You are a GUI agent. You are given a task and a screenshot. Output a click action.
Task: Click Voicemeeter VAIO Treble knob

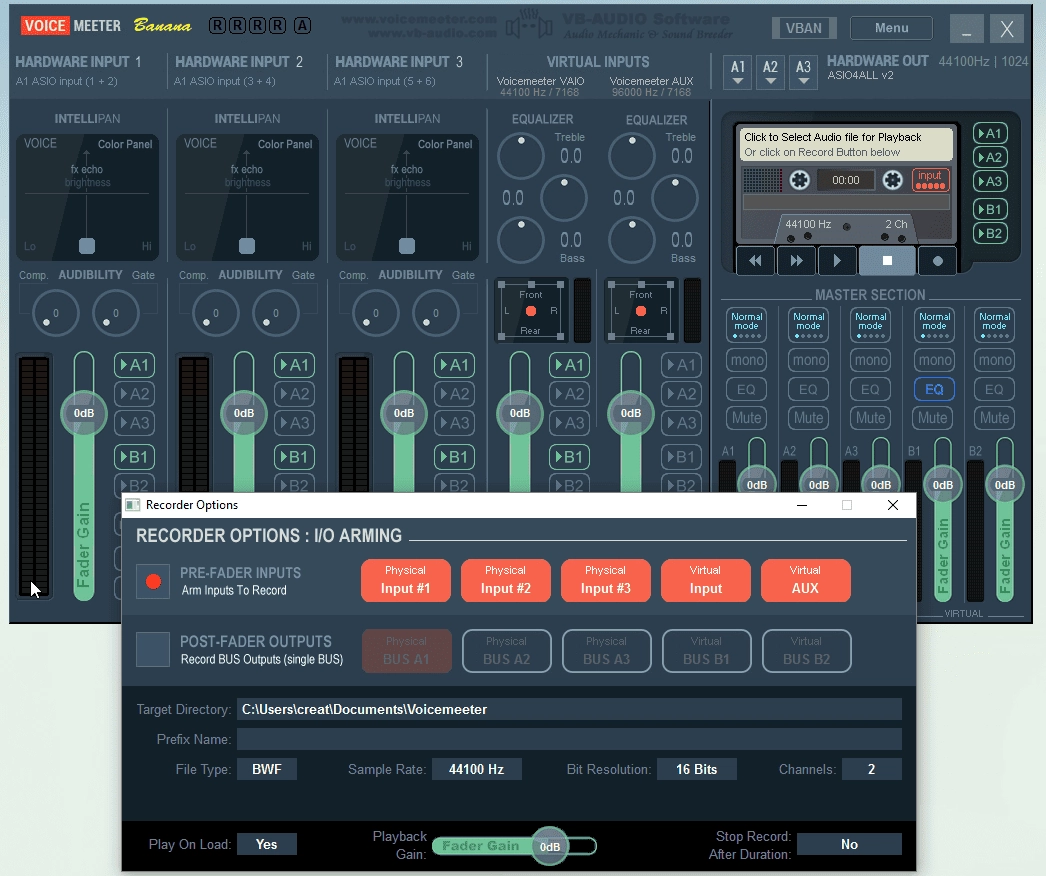click(521, 156)
